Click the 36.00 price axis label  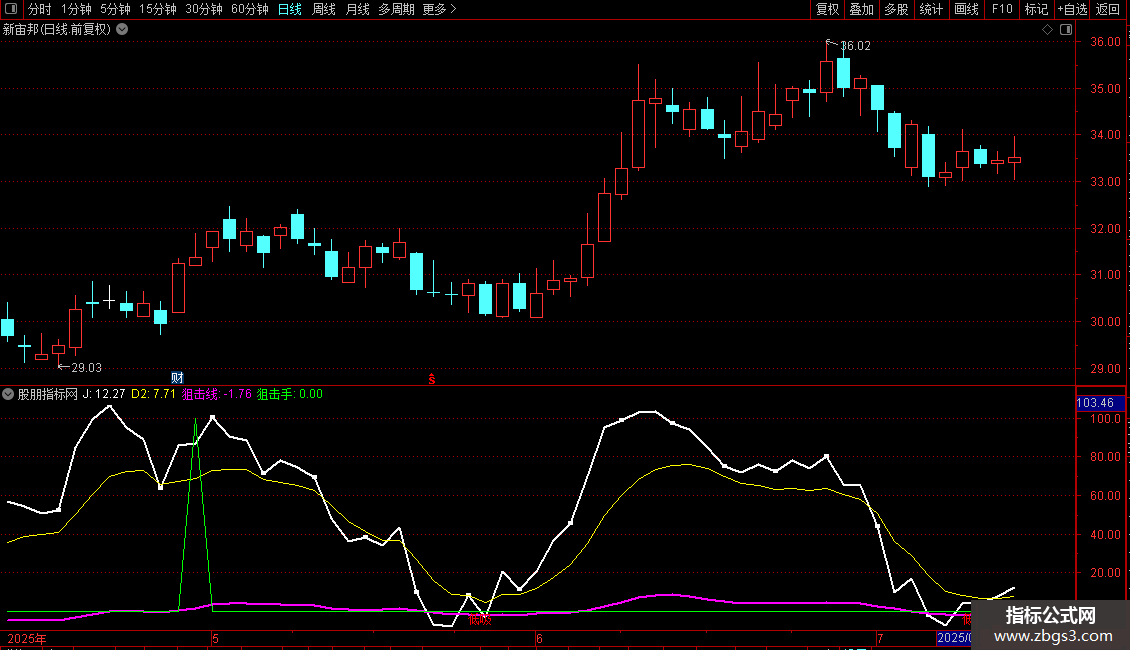tap(1105, 42)
